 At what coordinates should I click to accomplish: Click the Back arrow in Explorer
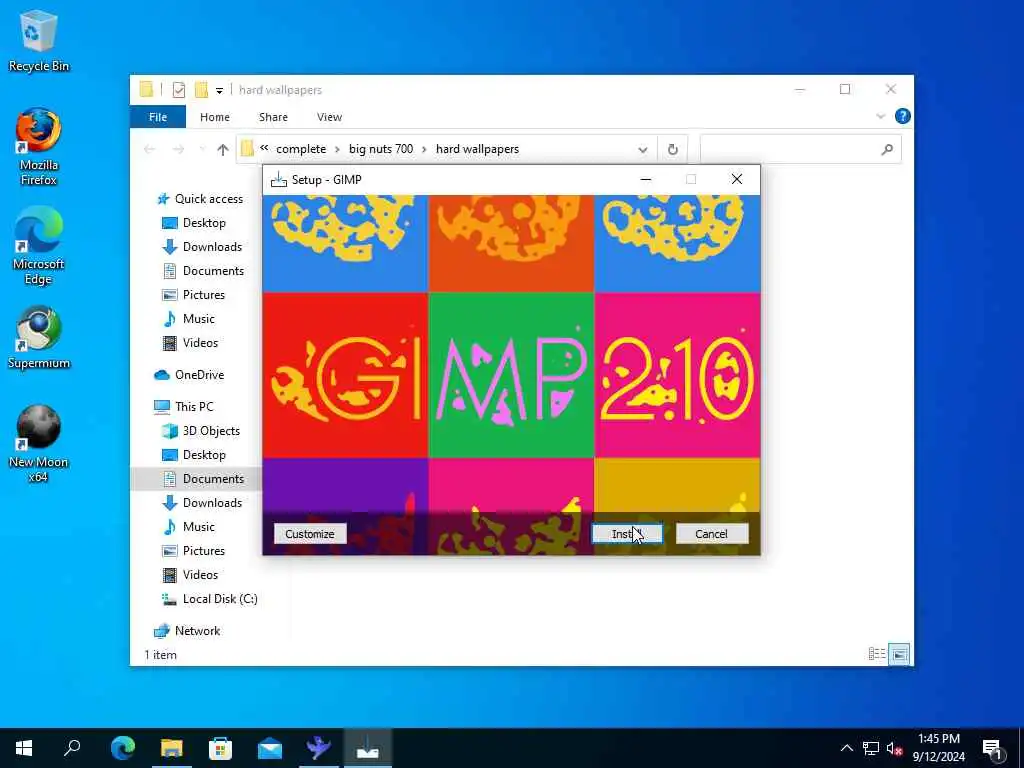tap(150, 150)
